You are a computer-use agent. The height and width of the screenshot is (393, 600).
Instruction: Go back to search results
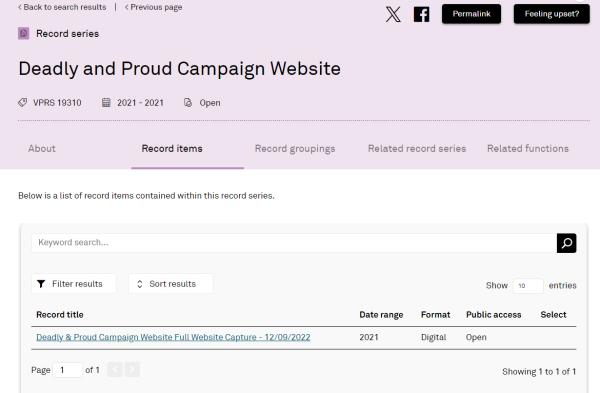(62, 7)
